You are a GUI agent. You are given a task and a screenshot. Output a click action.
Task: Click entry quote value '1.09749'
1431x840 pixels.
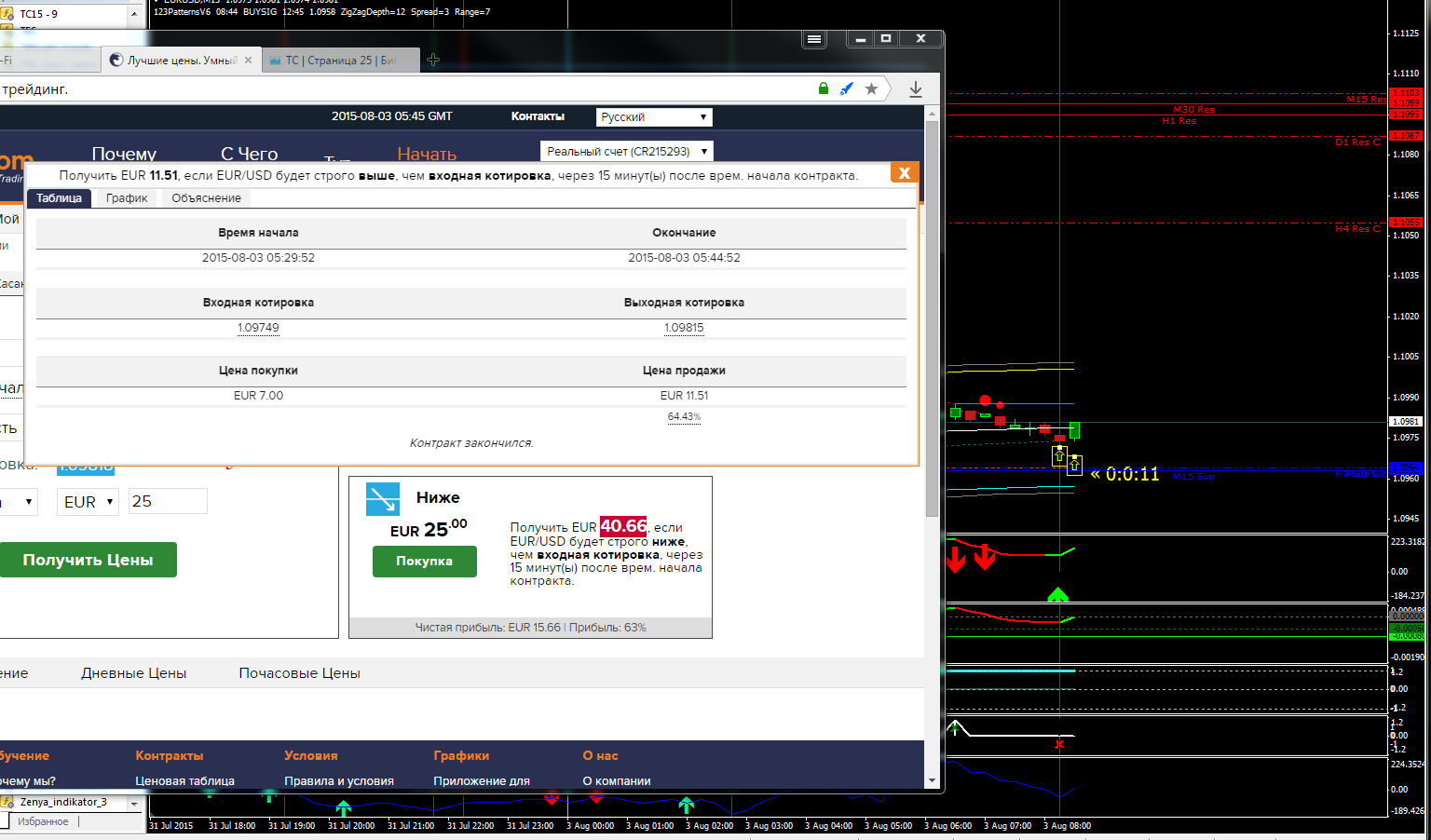258,328
